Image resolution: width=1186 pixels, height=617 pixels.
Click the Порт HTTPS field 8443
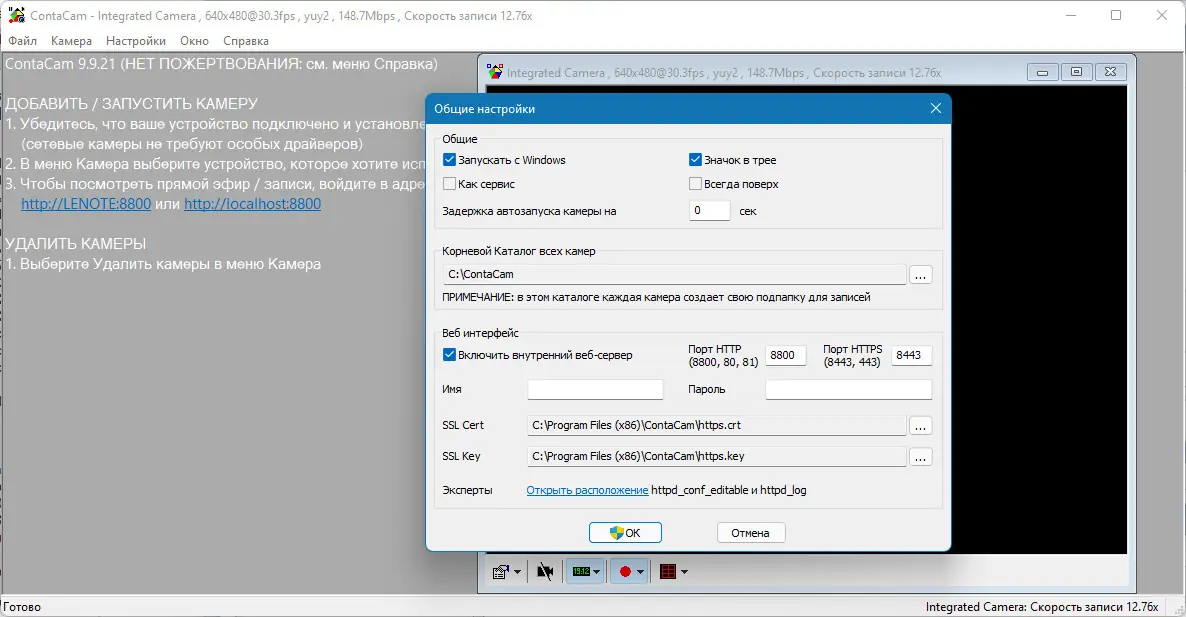click(911, 355)
